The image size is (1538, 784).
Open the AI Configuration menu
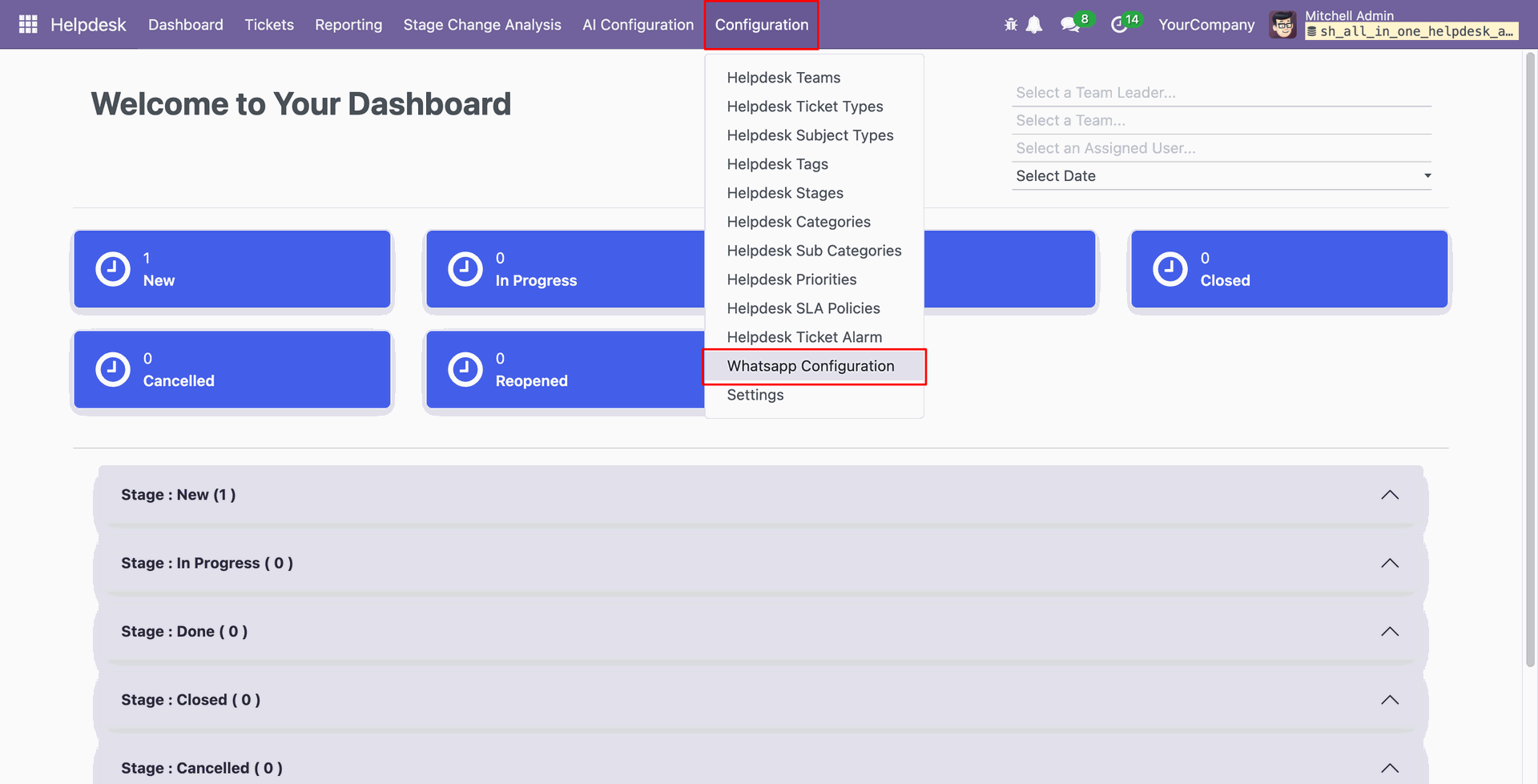tap(638, 25)
